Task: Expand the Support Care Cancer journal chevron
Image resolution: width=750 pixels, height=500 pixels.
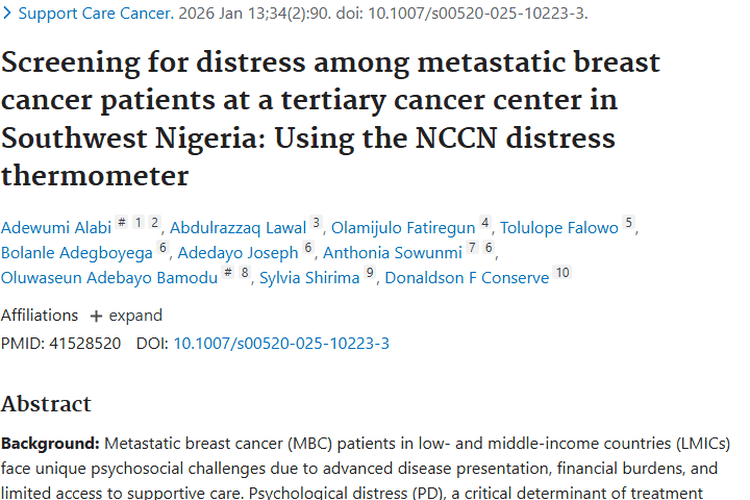Action: click(8, 14)
